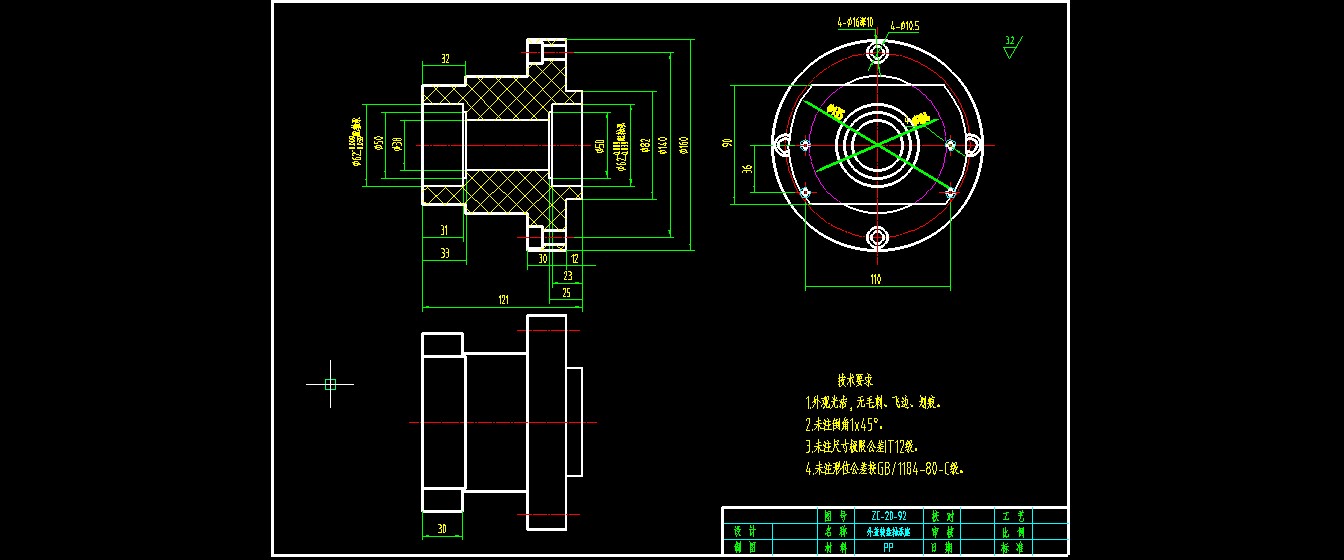
Task: Select the 90 vertical dimension
Action: tap(727, 143)
